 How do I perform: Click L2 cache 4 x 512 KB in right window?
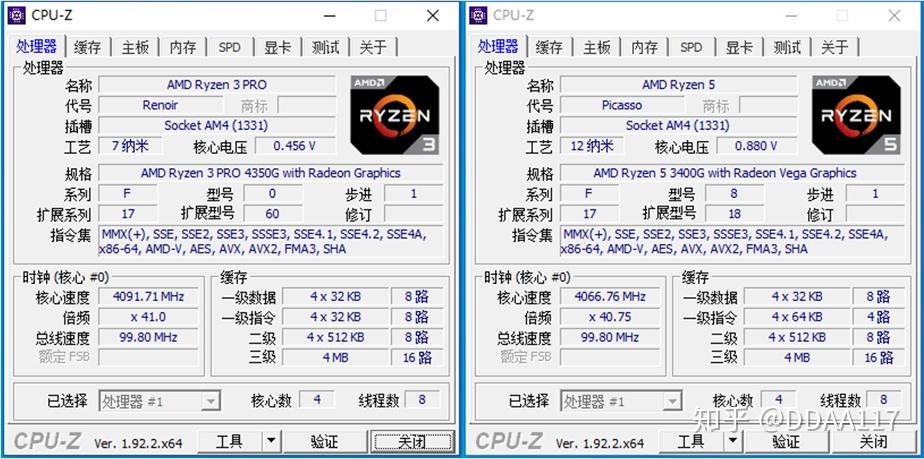click(797, 338)
